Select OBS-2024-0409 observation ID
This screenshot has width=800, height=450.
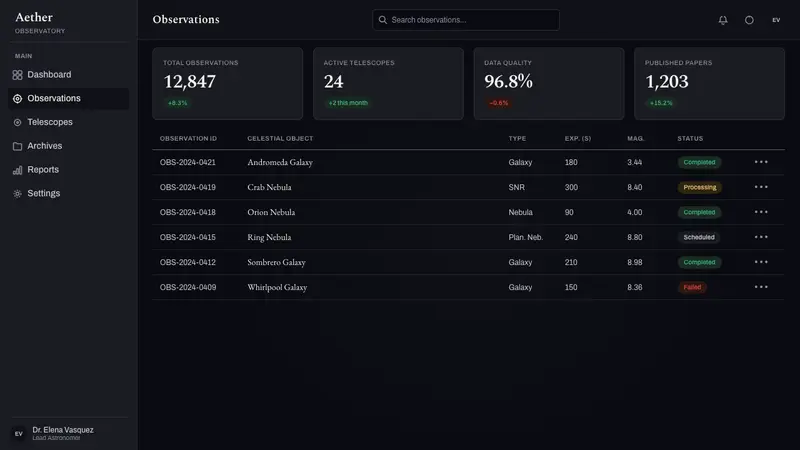pos(188,287)
